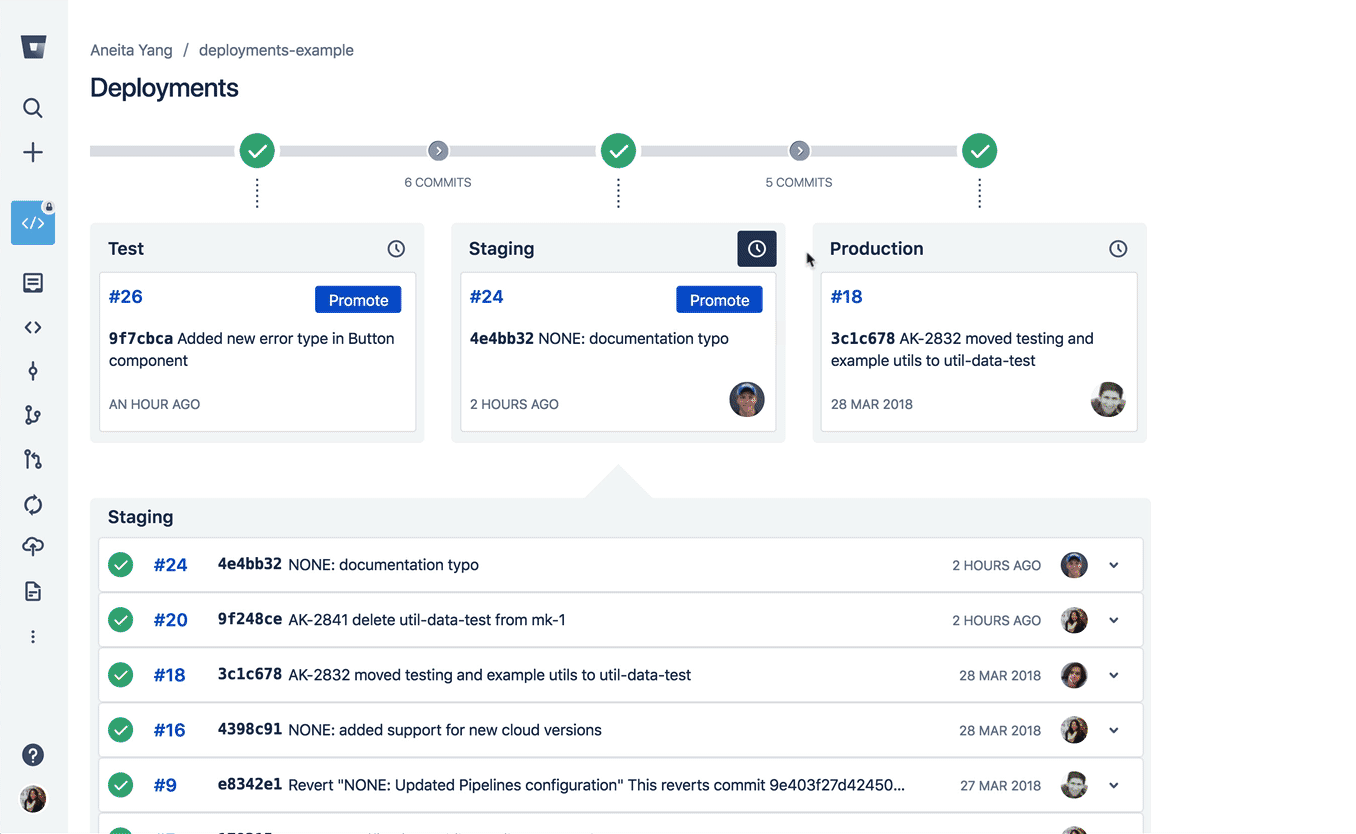The image size is (1356, 834).
Task: Toggle Test environment history clock
Action: click(x=396, y=249)
